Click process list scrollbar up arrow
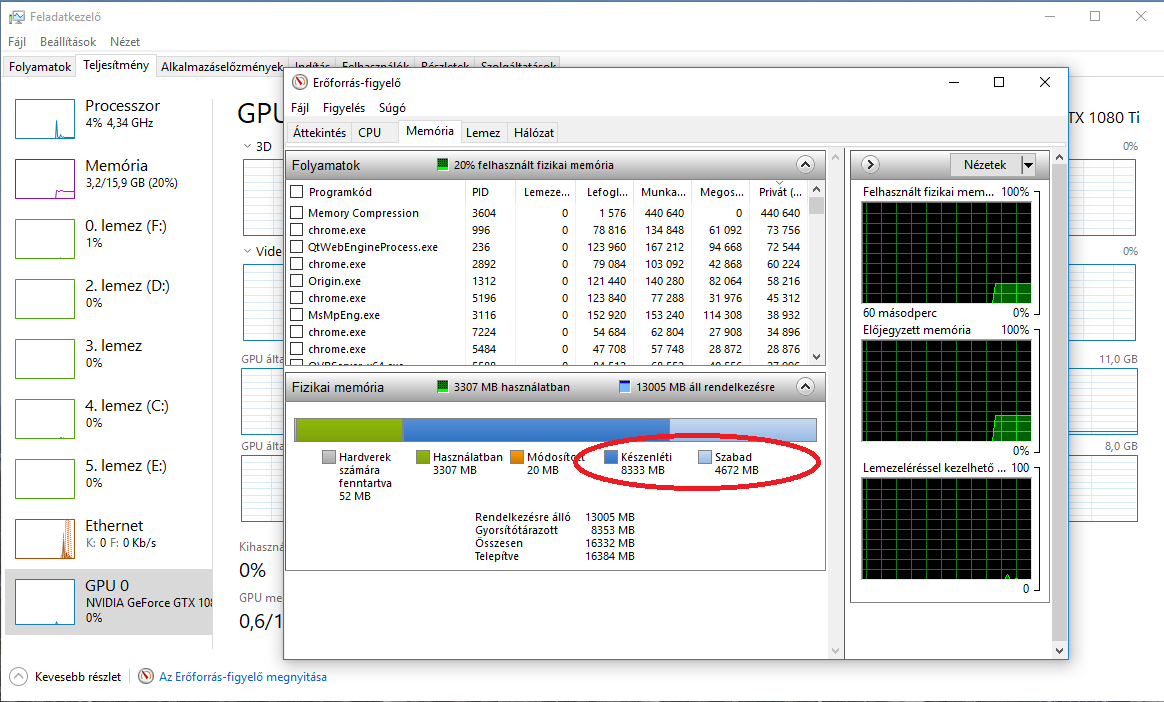The image size is (1164, 702). coord(817,189)
